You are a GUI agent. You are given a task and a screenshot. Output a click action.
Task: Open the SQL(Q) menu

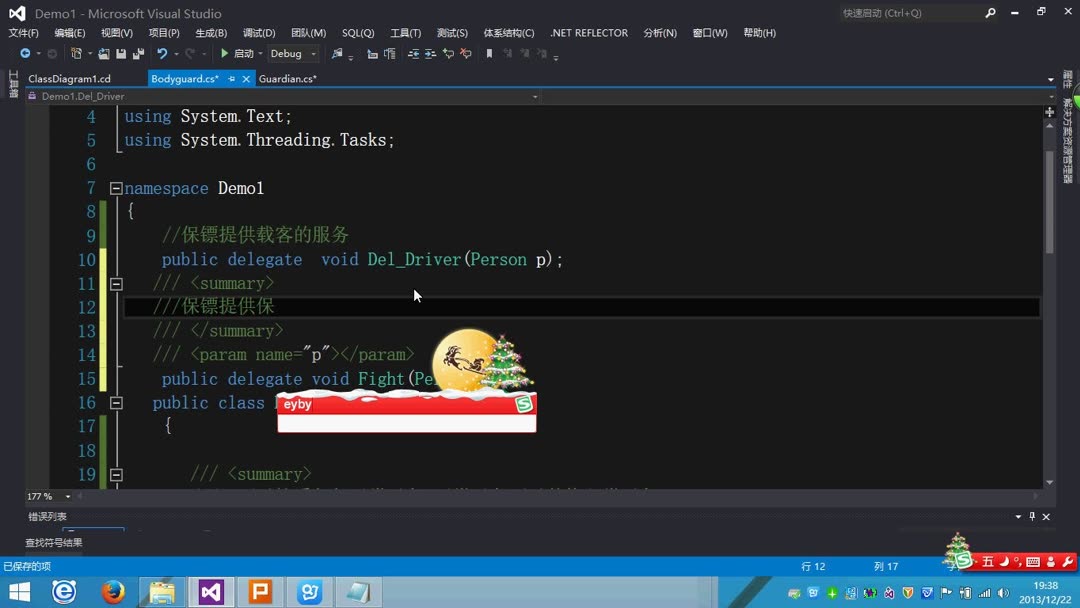[x=357, y=32]
